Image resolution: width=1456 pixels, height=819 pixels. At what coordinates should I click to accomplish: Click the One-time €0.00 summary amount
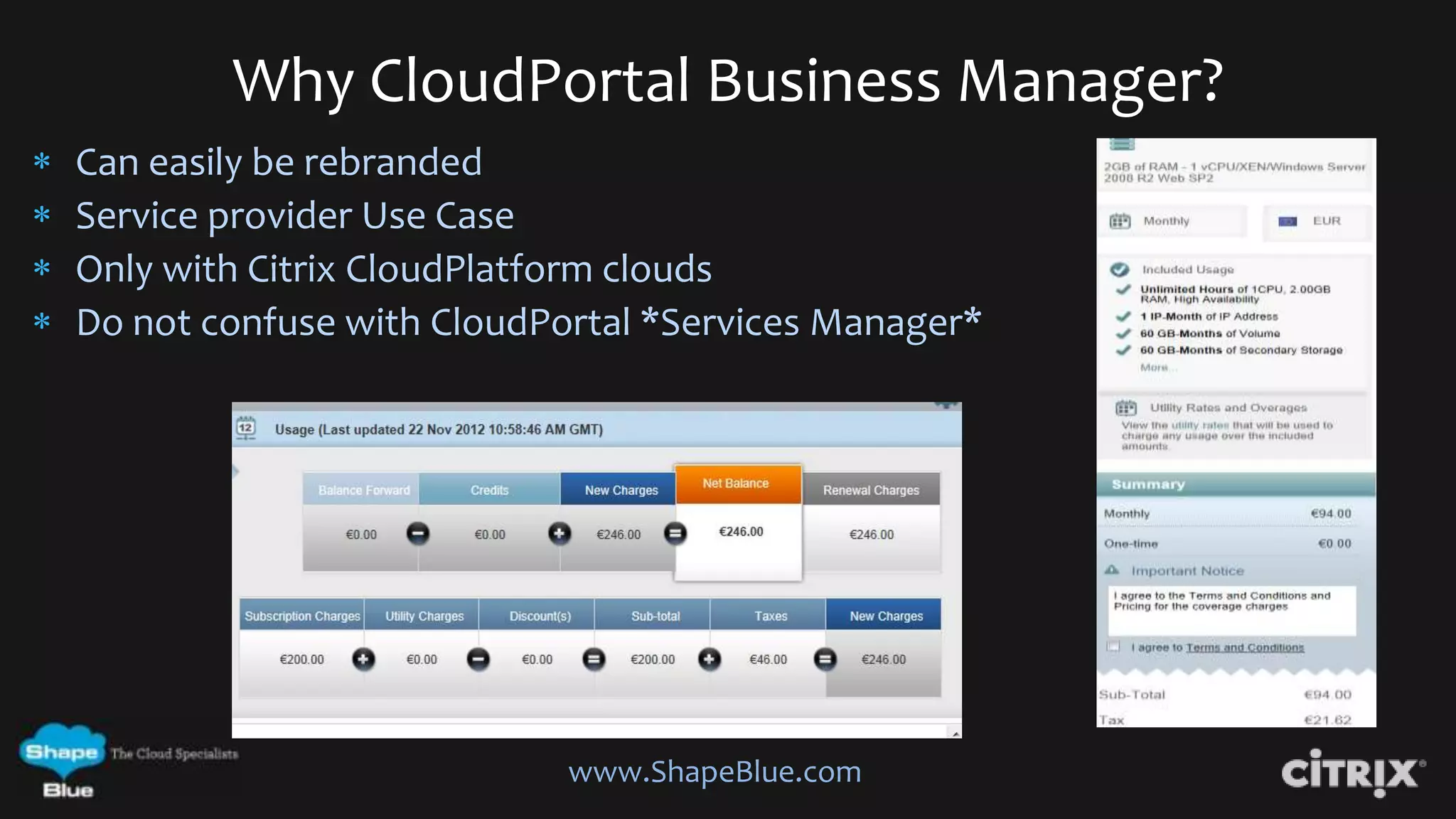point(1334,543)
